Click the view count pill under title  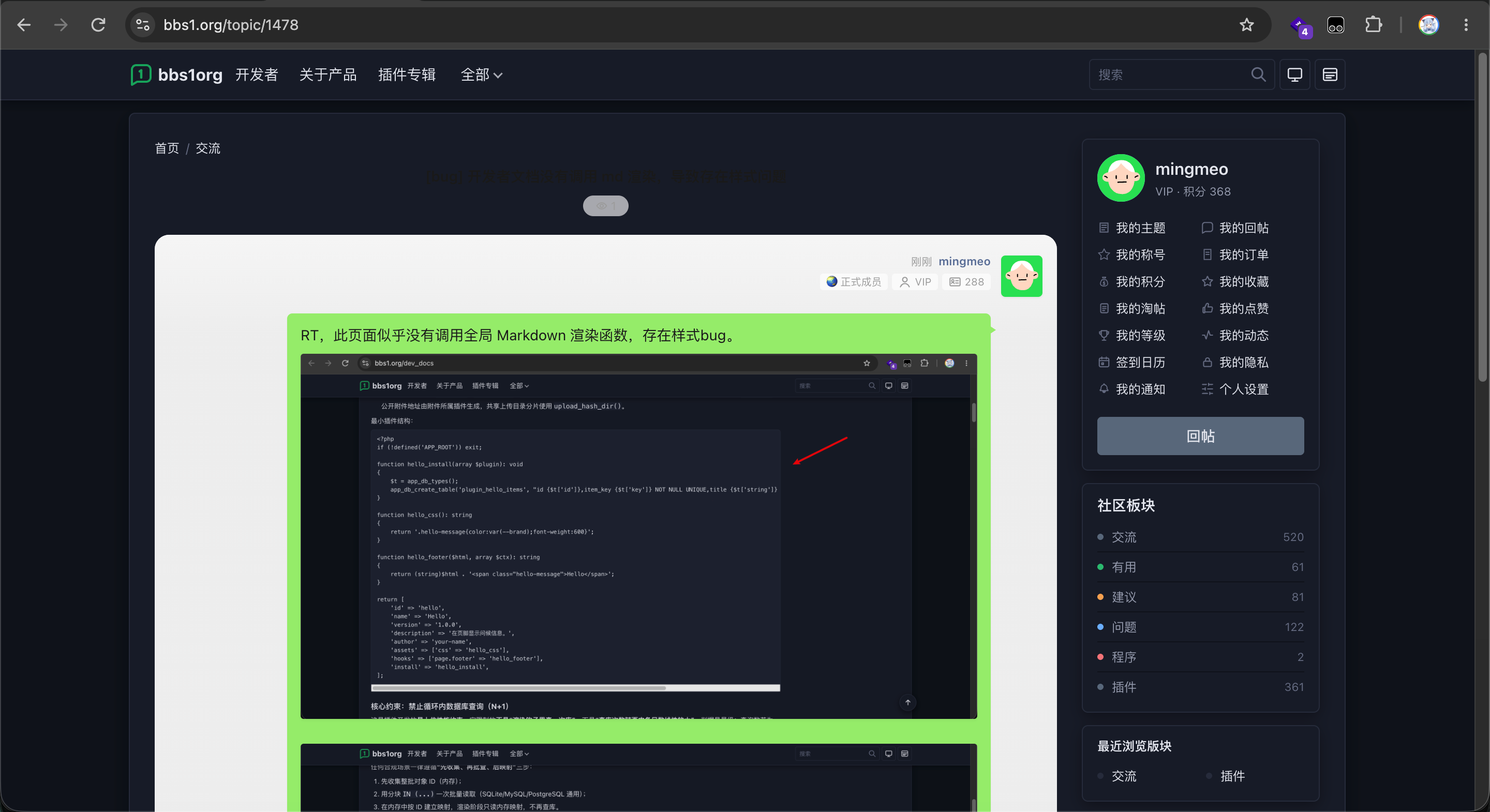point(606,206)
